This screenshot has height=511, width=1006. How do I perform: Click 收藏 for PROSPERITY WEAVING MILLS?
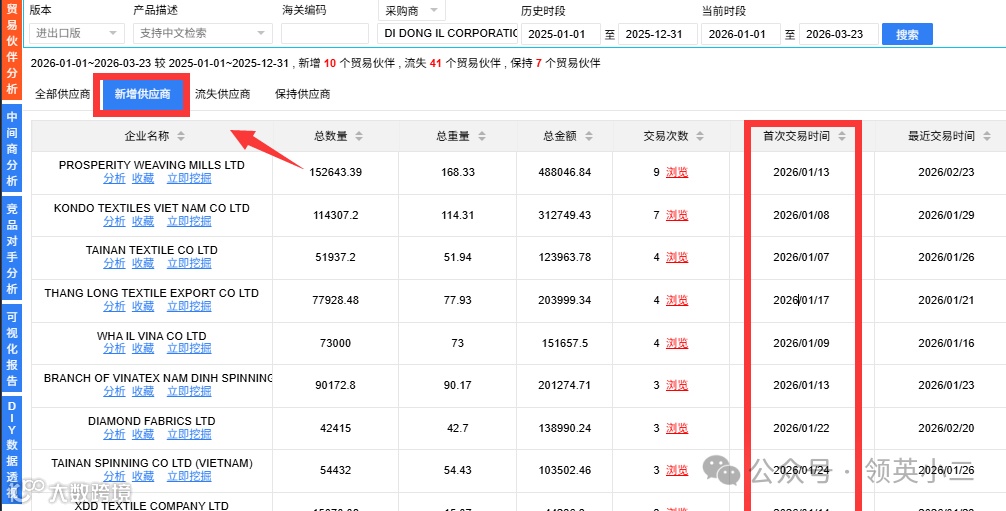click(143, 178)
